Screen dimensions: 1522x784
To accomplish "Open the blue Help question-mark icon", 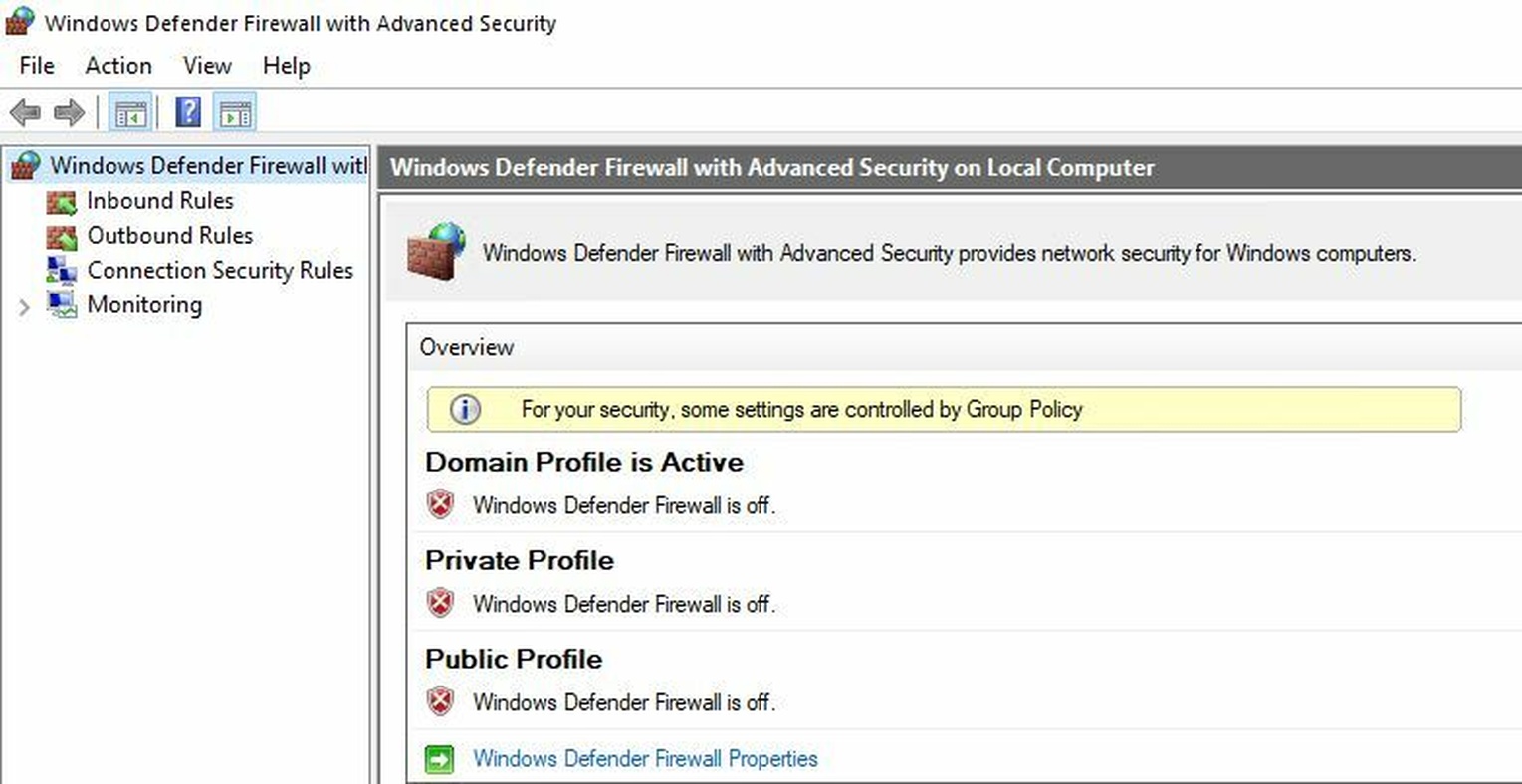I will [188, 112].
